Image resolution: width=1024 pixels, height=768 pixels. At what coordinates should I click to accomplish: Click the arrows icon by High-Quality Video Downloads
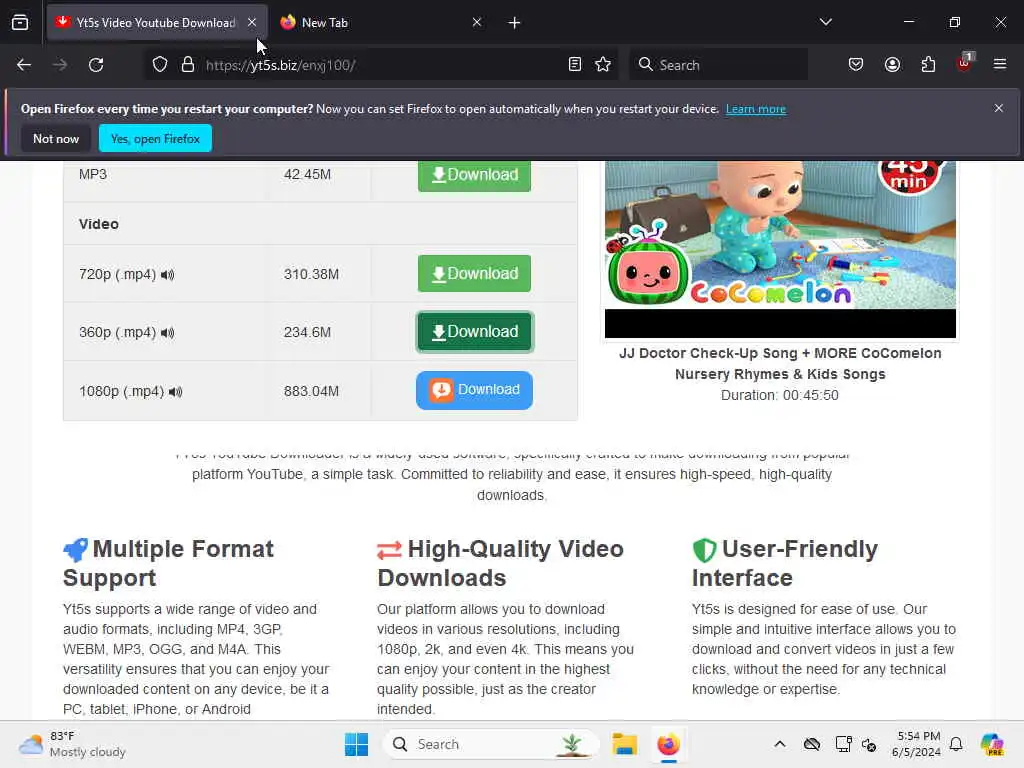pyautogui.click(x=389, y=551)
